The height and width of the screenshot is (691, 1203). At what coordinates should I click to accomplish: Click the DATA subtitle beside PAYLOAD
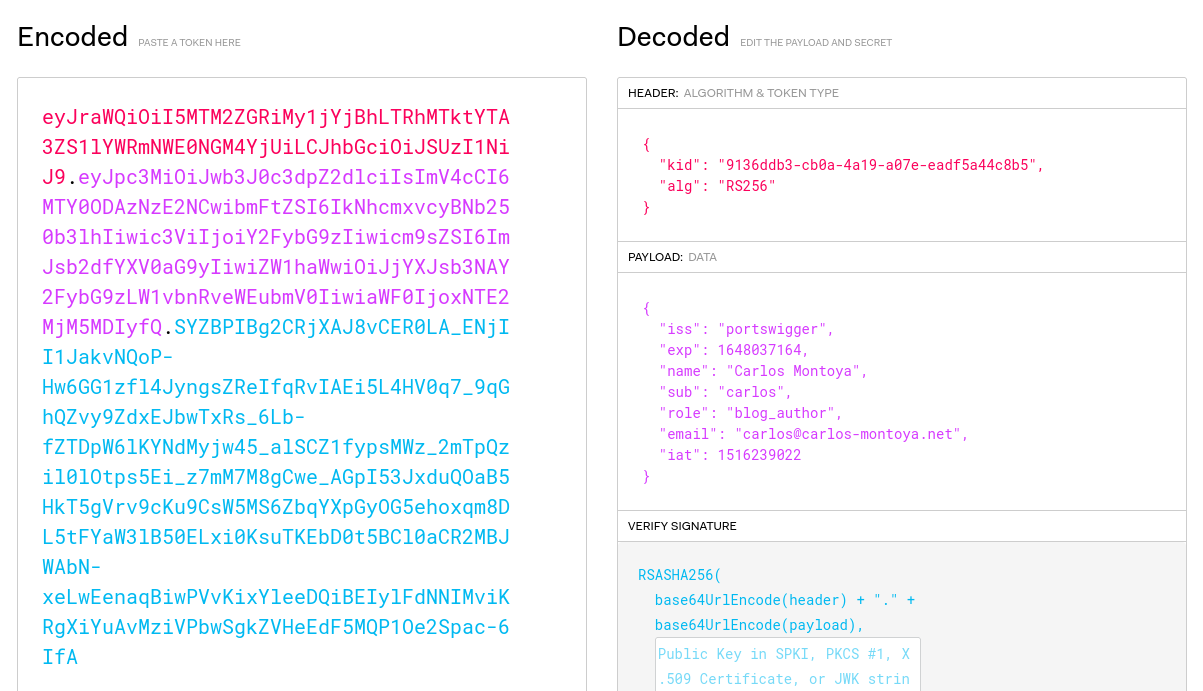(702, 257)
